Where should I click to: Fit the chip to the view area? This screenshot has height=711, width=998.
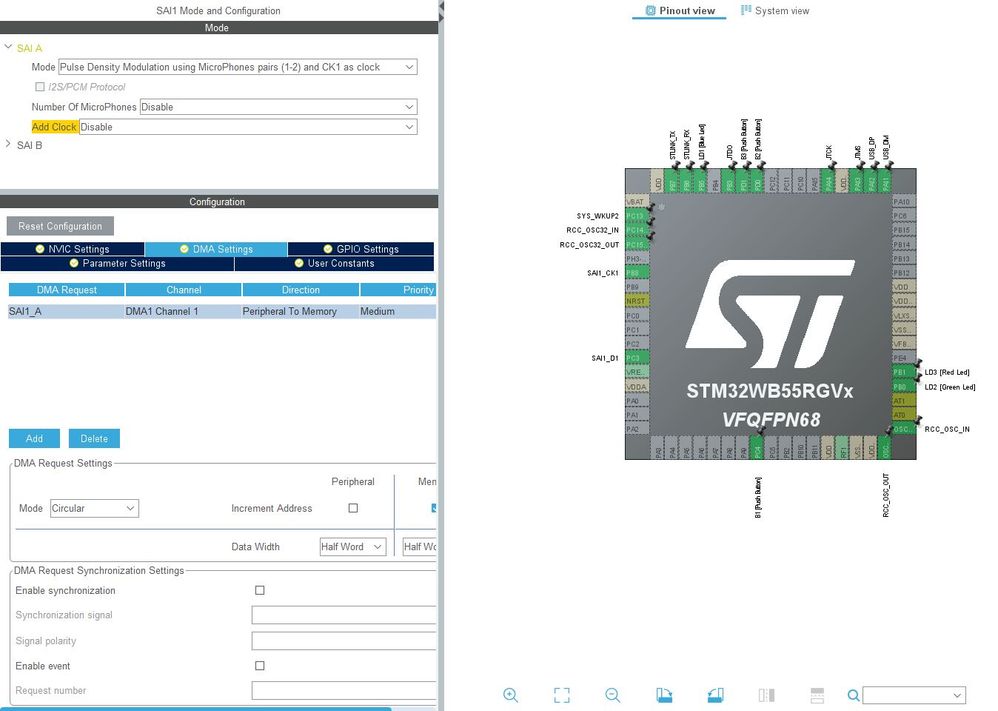coord(561,695)
